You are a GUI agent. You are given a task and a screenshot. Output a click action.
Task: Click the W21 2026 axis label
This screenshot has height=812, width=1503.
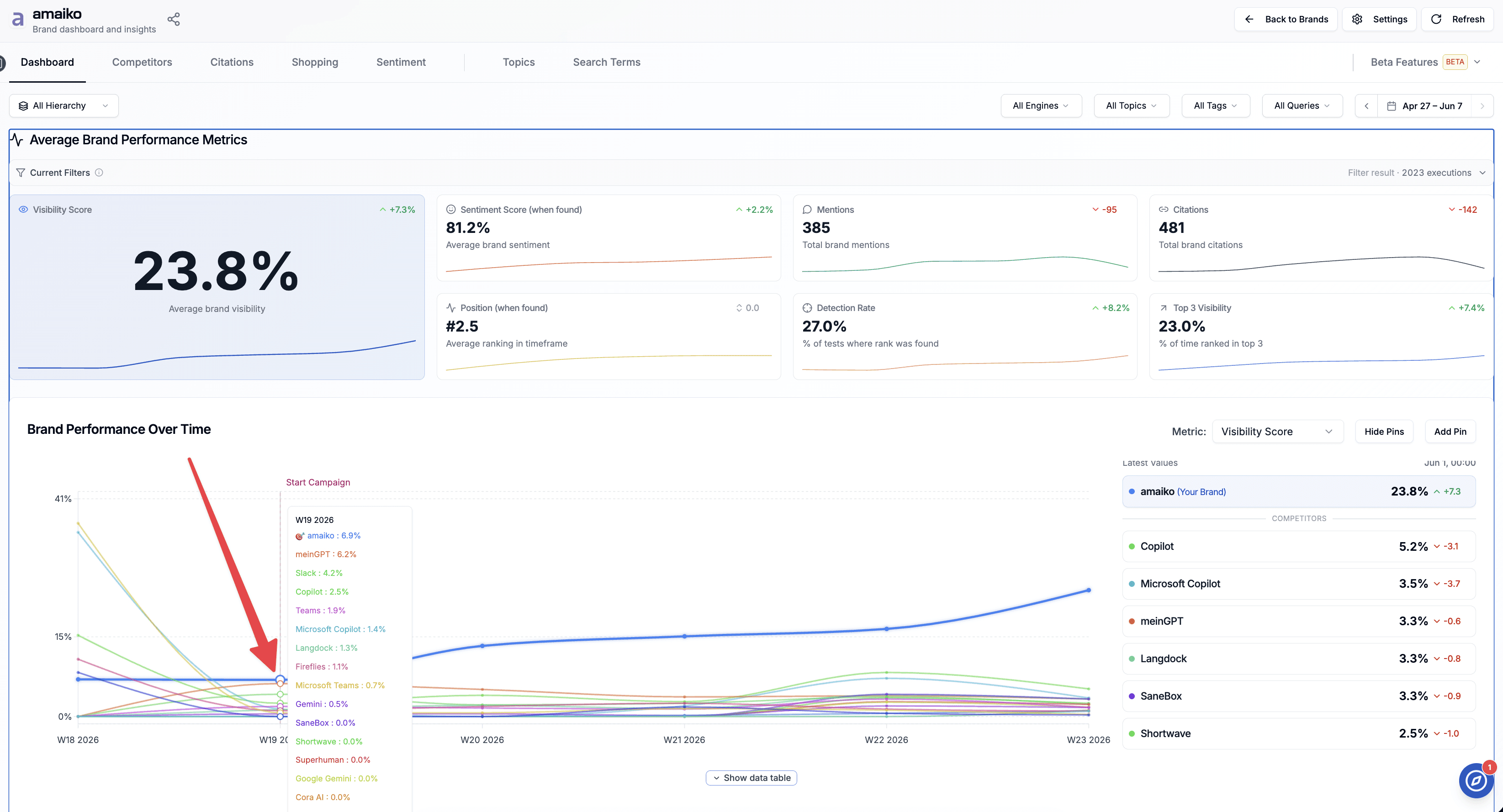pos(684,740)
